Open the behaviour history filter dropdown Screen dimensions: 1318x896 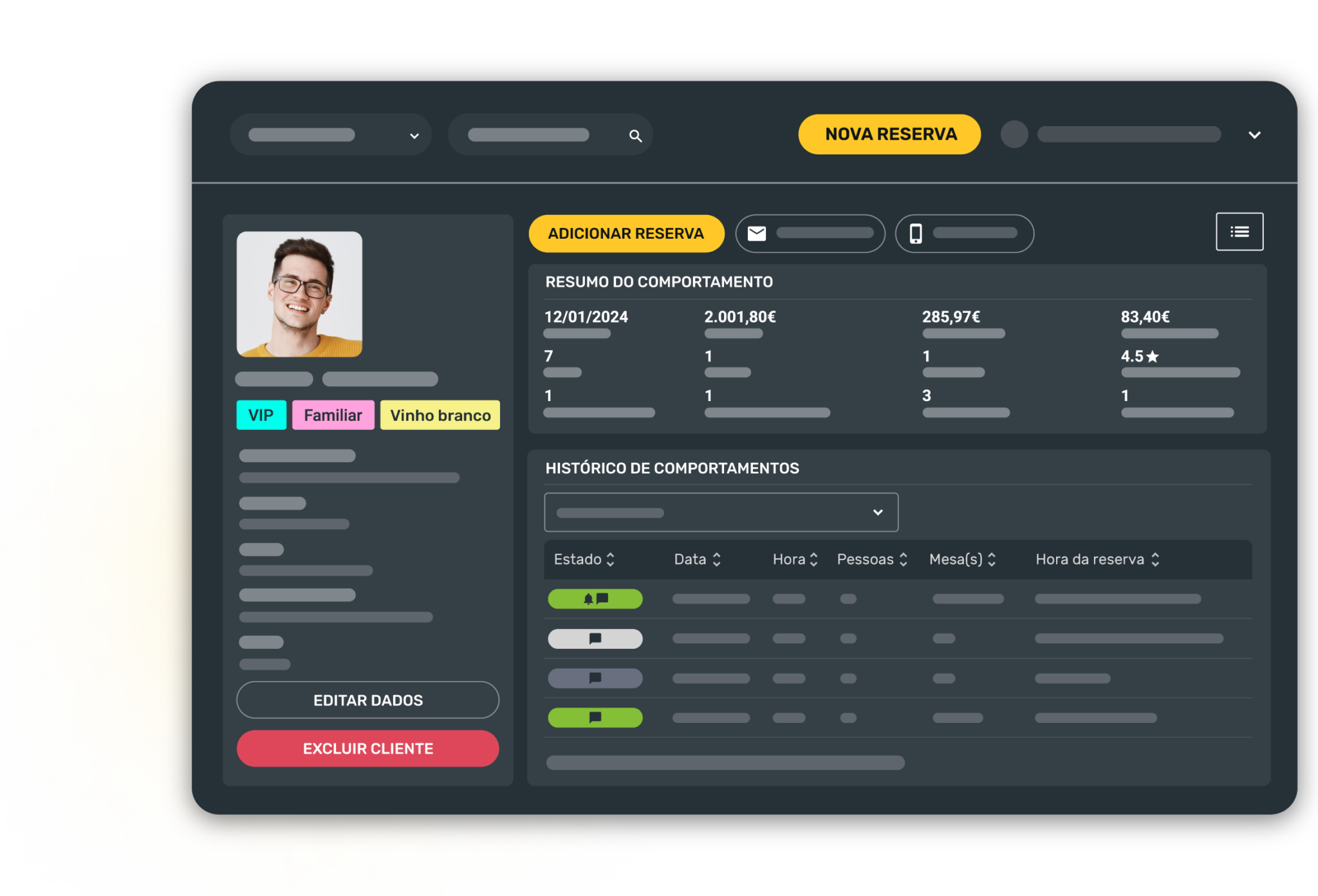721,512
